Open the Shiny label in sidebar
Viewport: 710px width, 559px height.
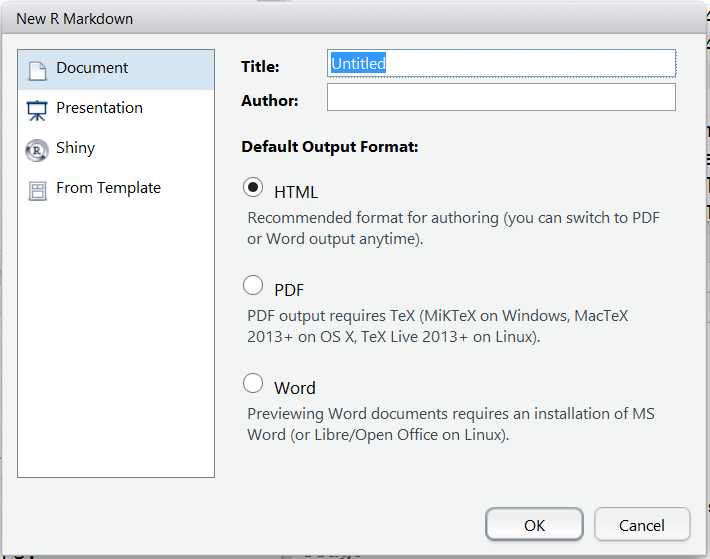point(76,148)
